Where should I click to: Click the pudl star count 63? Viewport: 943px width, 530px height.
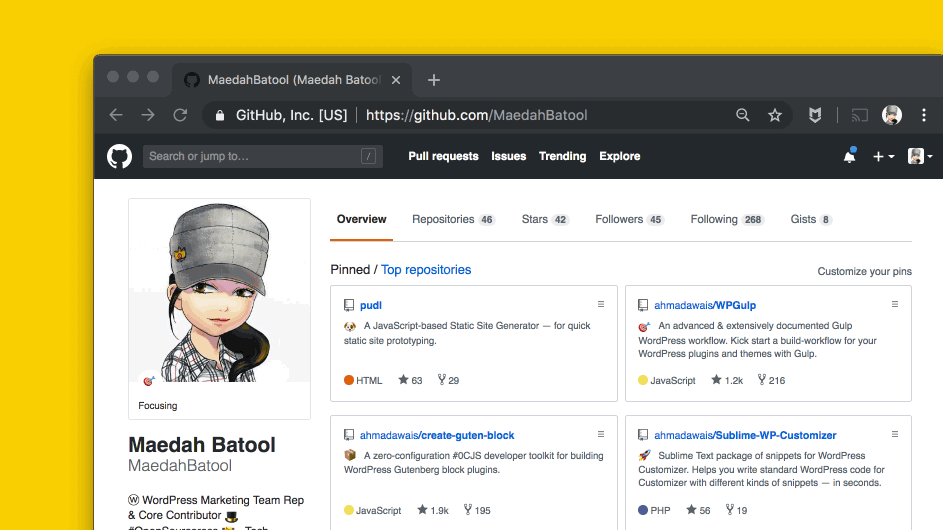click(x=410, y=380)
